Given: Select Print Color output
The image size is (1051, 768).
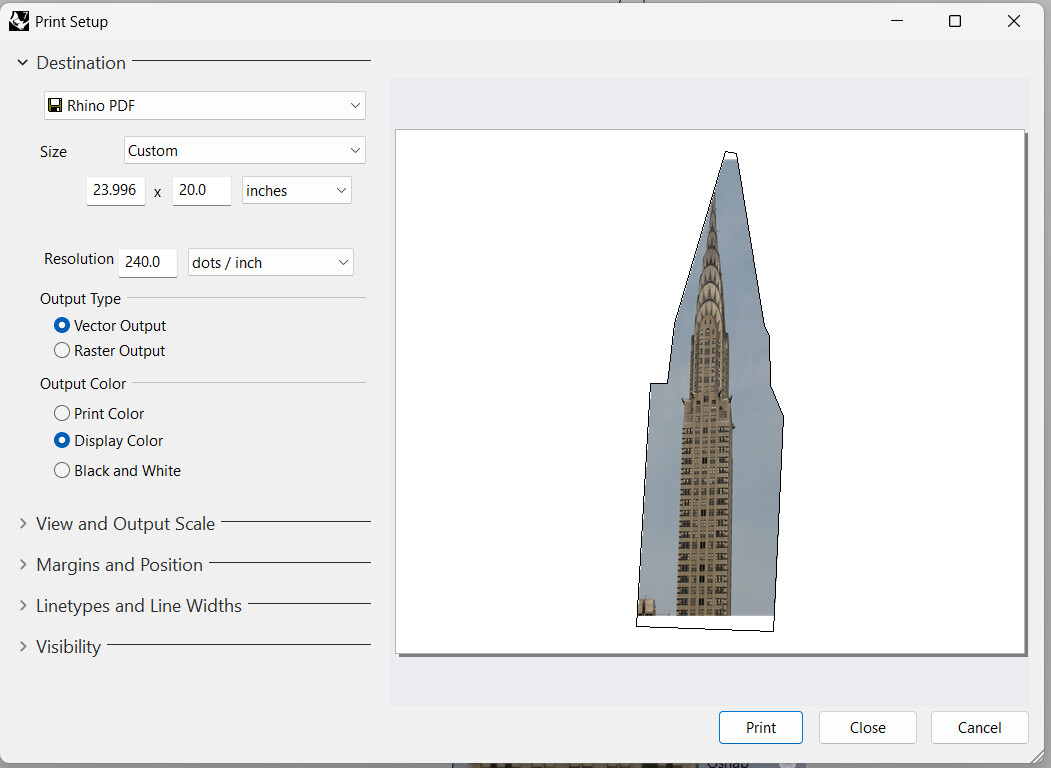Looking at the screenshot, I should [x=61, y=413].
